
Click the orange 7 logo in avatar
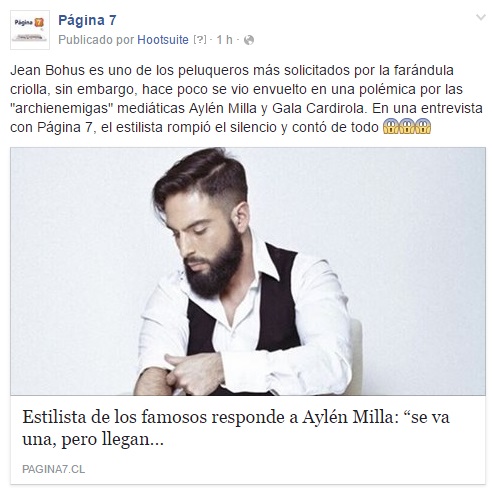click(x=39, y=23)
